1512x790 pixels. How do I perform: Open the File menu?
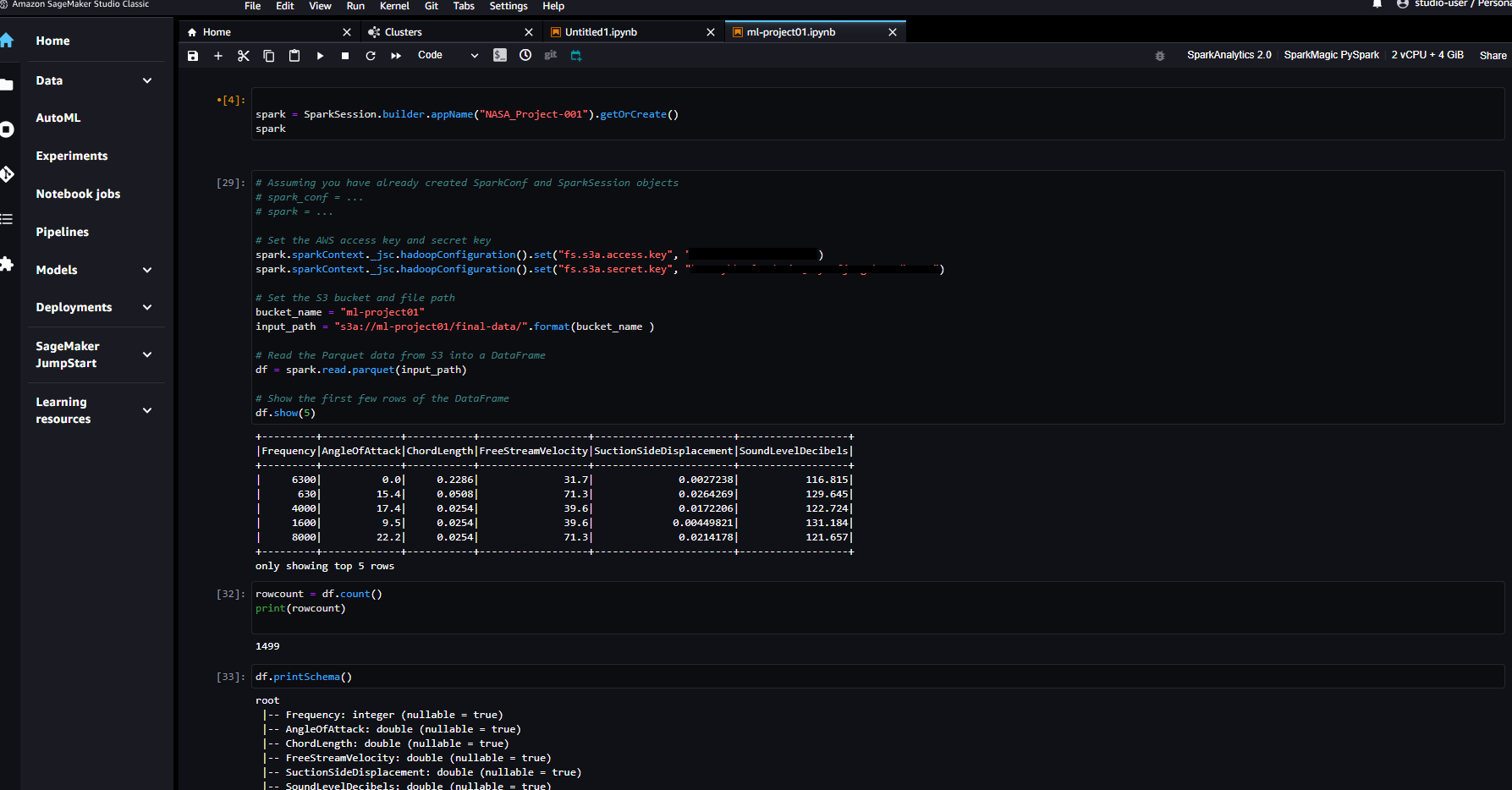(253, 6)
